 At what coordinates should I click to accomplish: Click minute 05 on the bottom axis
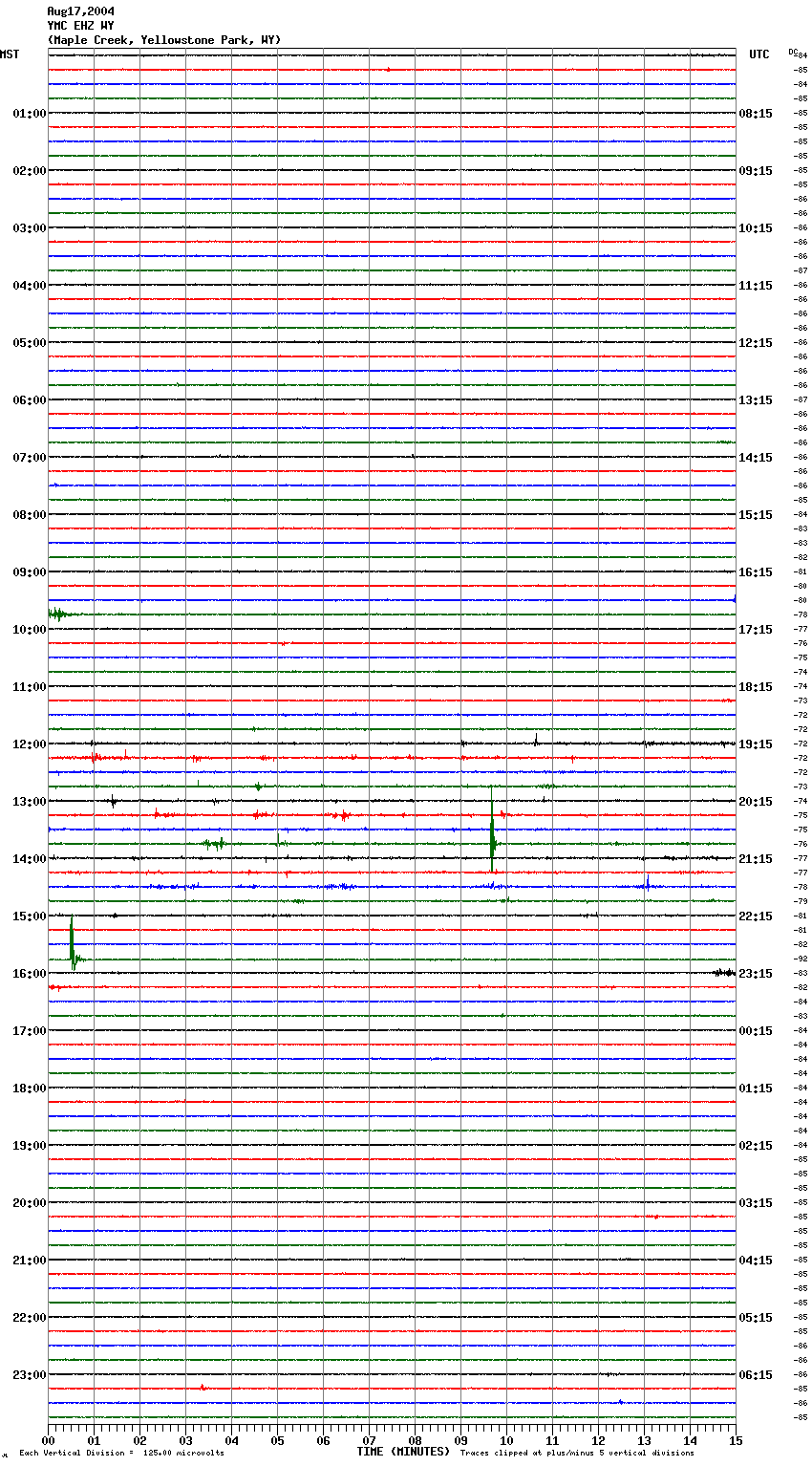(x=277, y=1440)
